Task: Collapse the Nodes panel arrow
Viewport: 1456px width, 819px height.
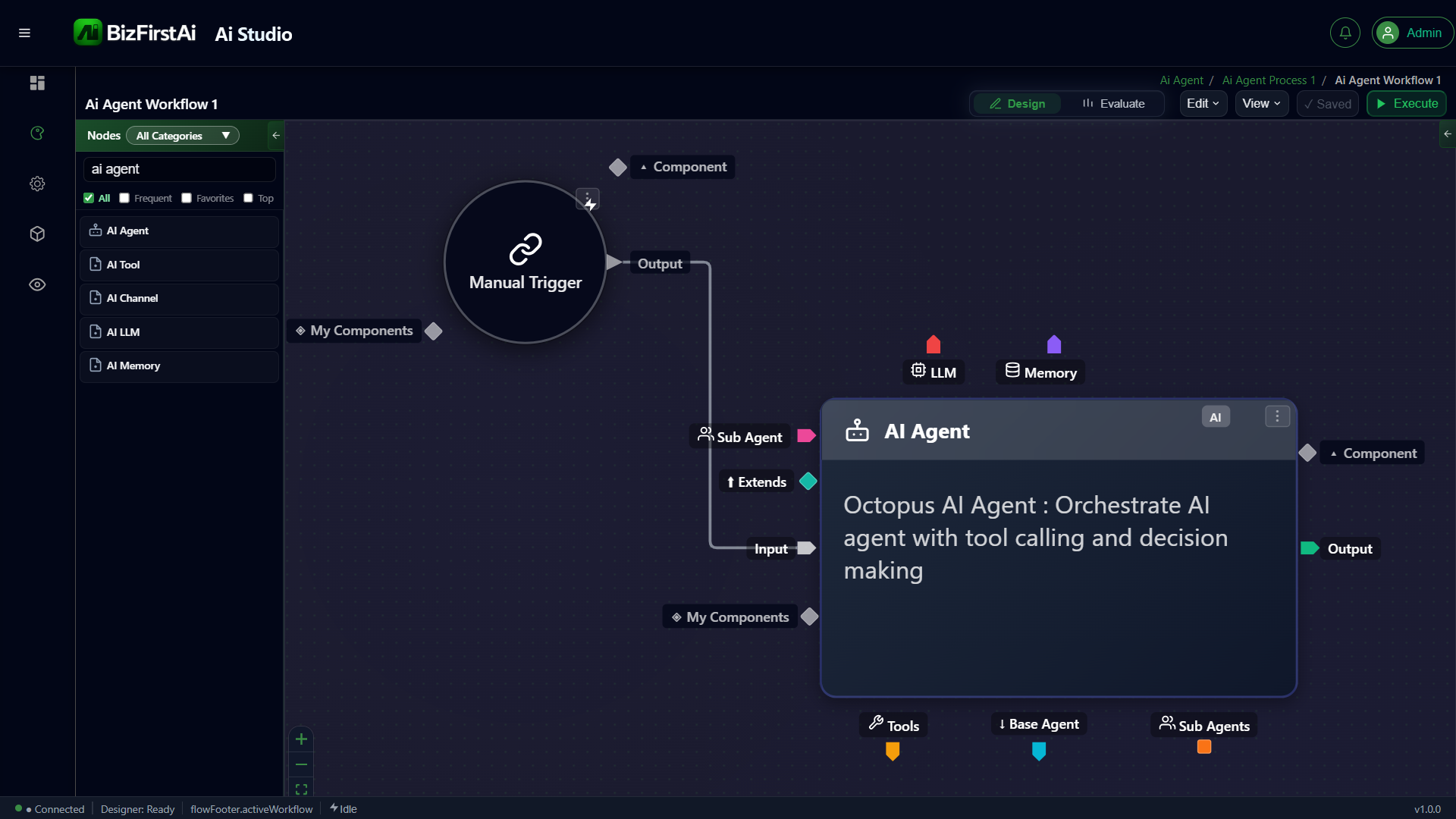Action: click(x=276, y=136)
